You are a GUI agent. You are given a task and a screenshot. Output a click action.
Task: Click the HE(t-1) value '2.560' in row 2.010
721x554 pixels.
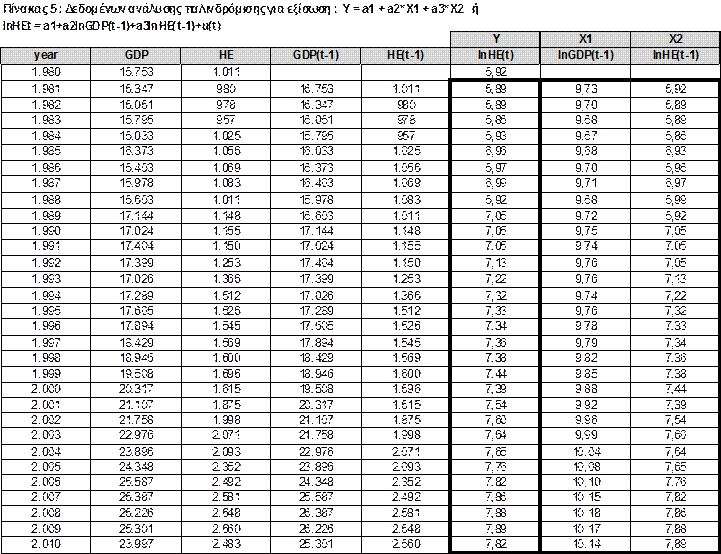(x=406, y=544)
